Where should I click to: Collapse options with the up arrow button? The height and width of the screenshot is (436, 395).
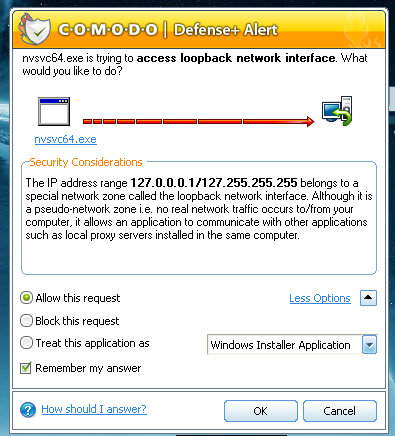tap(368, 298)
